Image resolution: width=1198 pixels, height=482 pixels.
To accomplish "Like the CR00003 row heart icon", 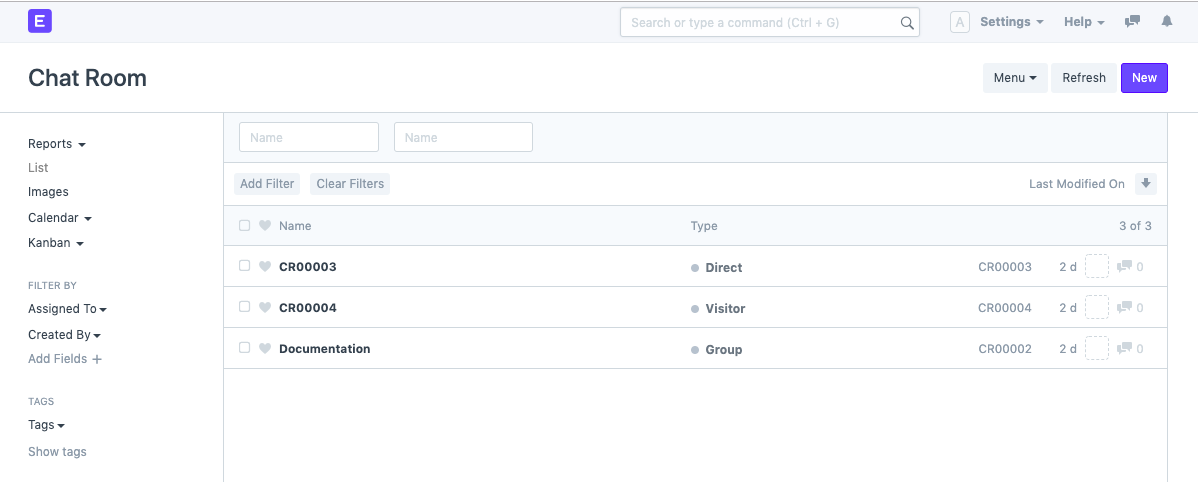I will [x=265, y=267].
